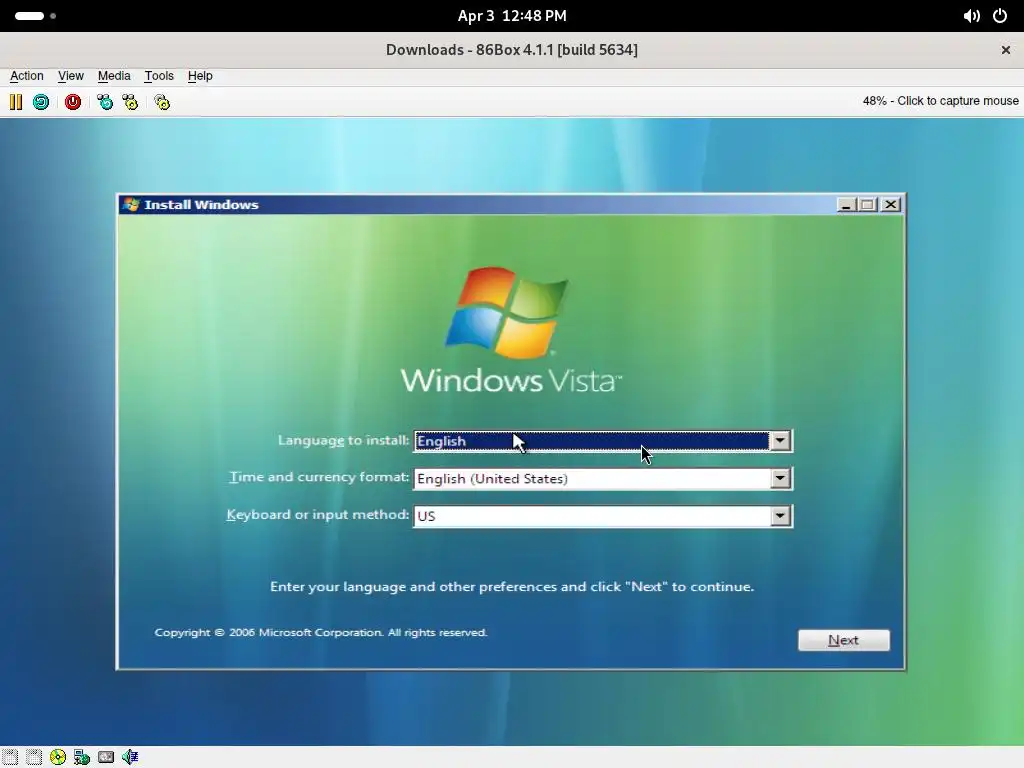Open the Help menu
1024x768 pixels.
pyautogui.click(x=200, y=76)
